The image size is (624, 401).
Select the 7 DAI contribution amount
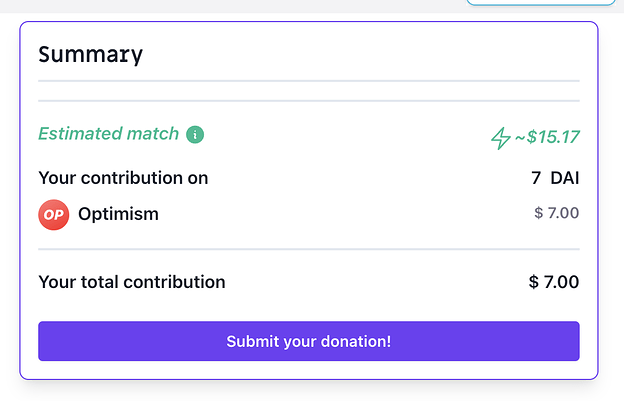tap(555, 178)
